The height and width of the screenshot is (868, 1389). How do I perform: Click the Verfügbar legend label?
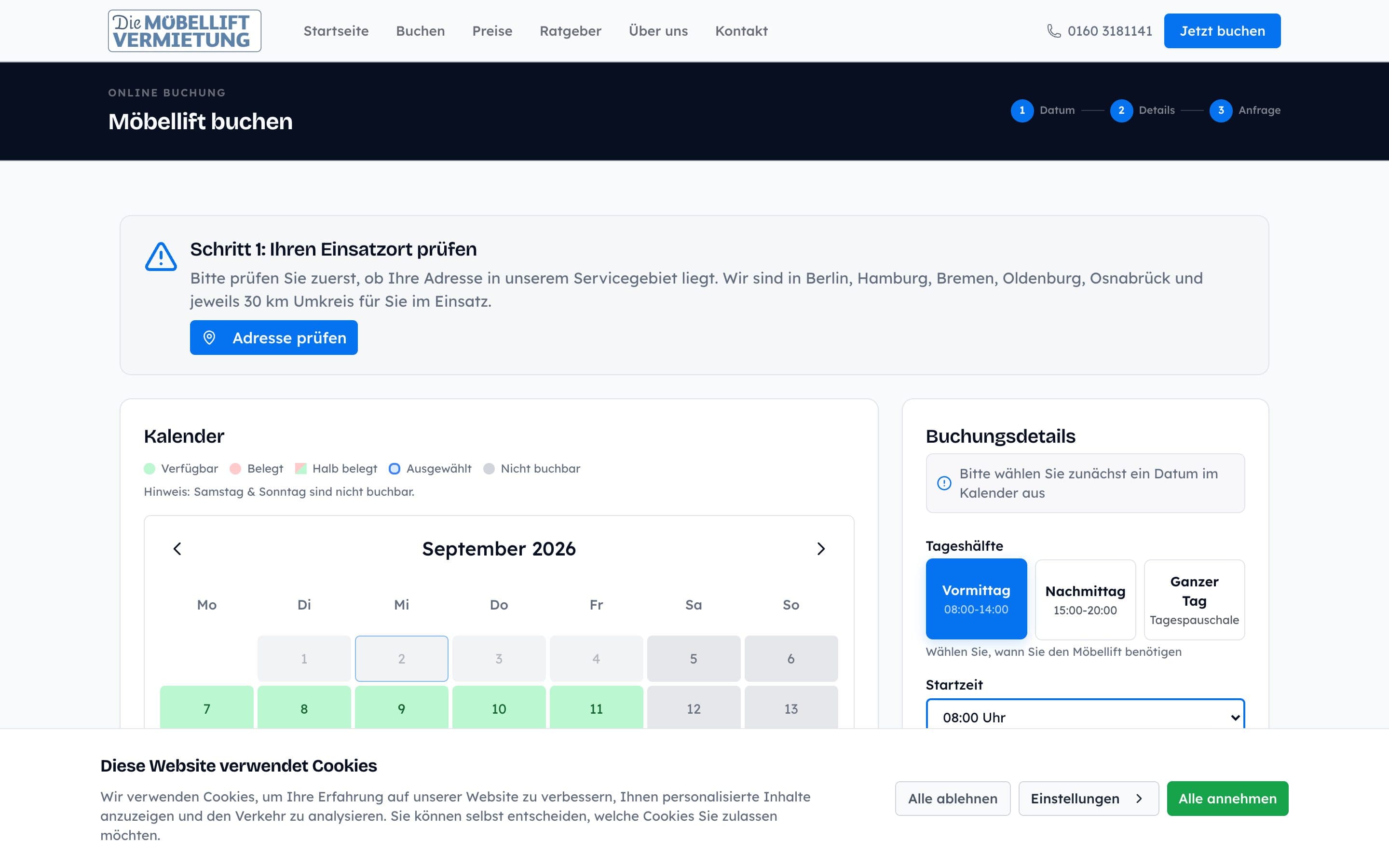(190, 468)
